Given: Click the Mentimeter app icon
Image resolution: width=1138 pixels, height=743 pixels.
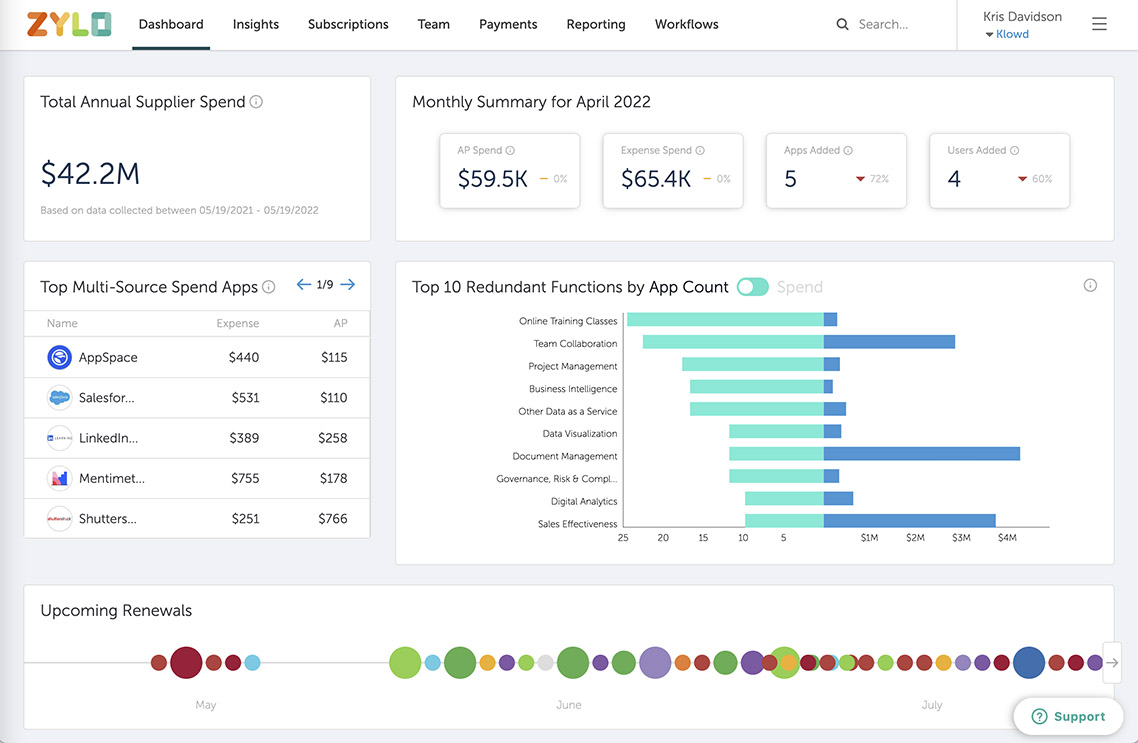Looking at the screenshot, I should (60, 478).
